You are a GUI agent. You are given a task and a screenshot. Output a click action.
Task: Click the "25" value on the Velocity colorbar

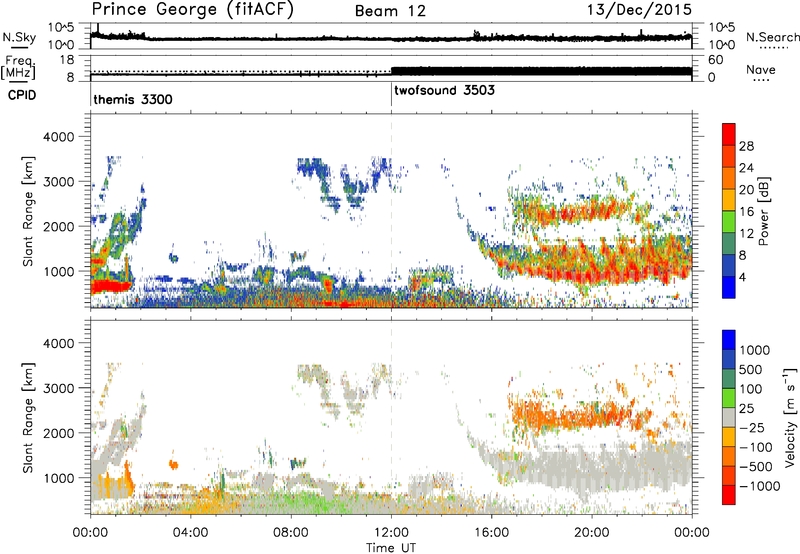(746, 408)
